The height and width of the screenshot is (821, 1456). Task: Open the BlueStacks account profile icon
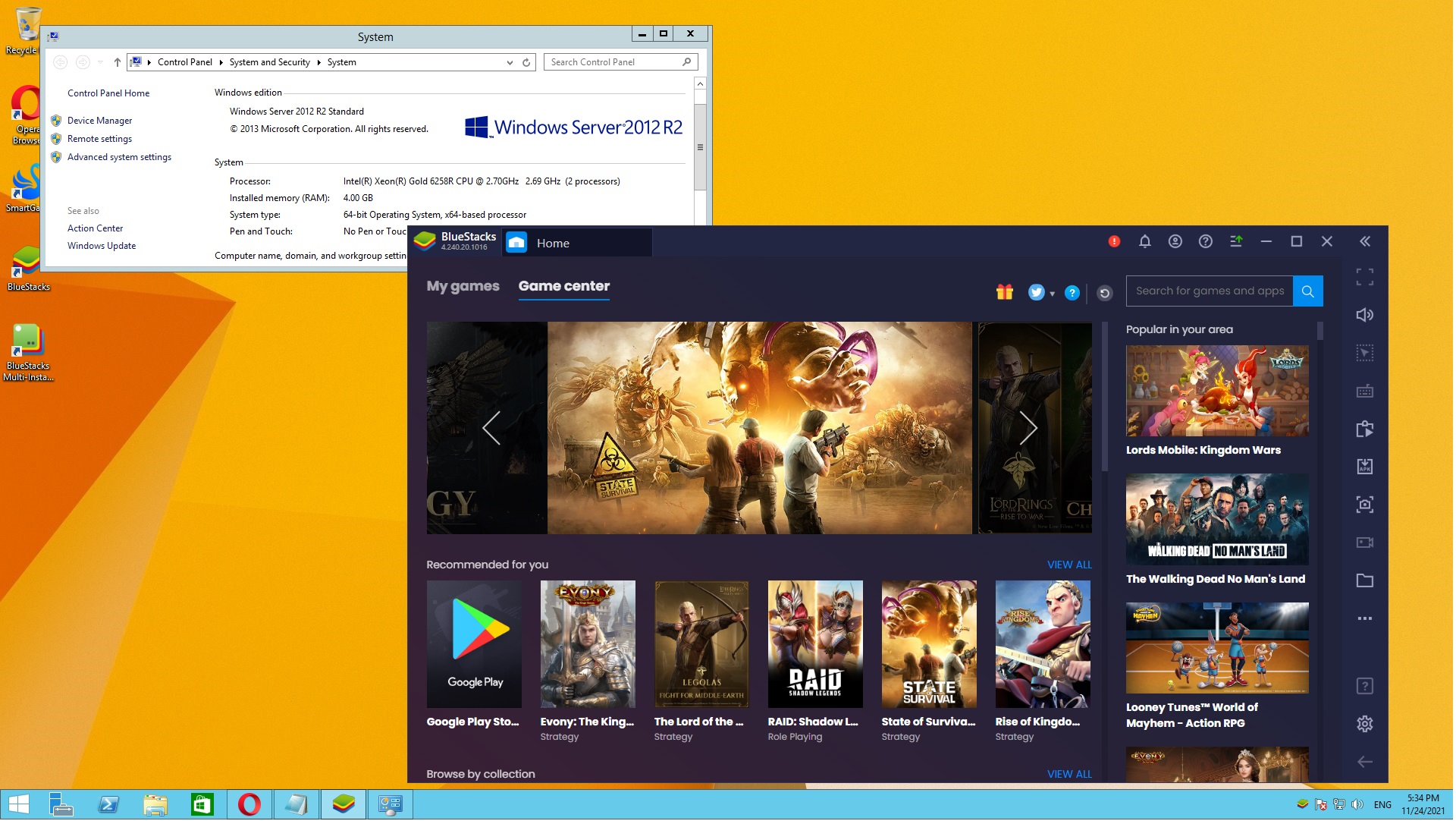(x=1175, y=241)
